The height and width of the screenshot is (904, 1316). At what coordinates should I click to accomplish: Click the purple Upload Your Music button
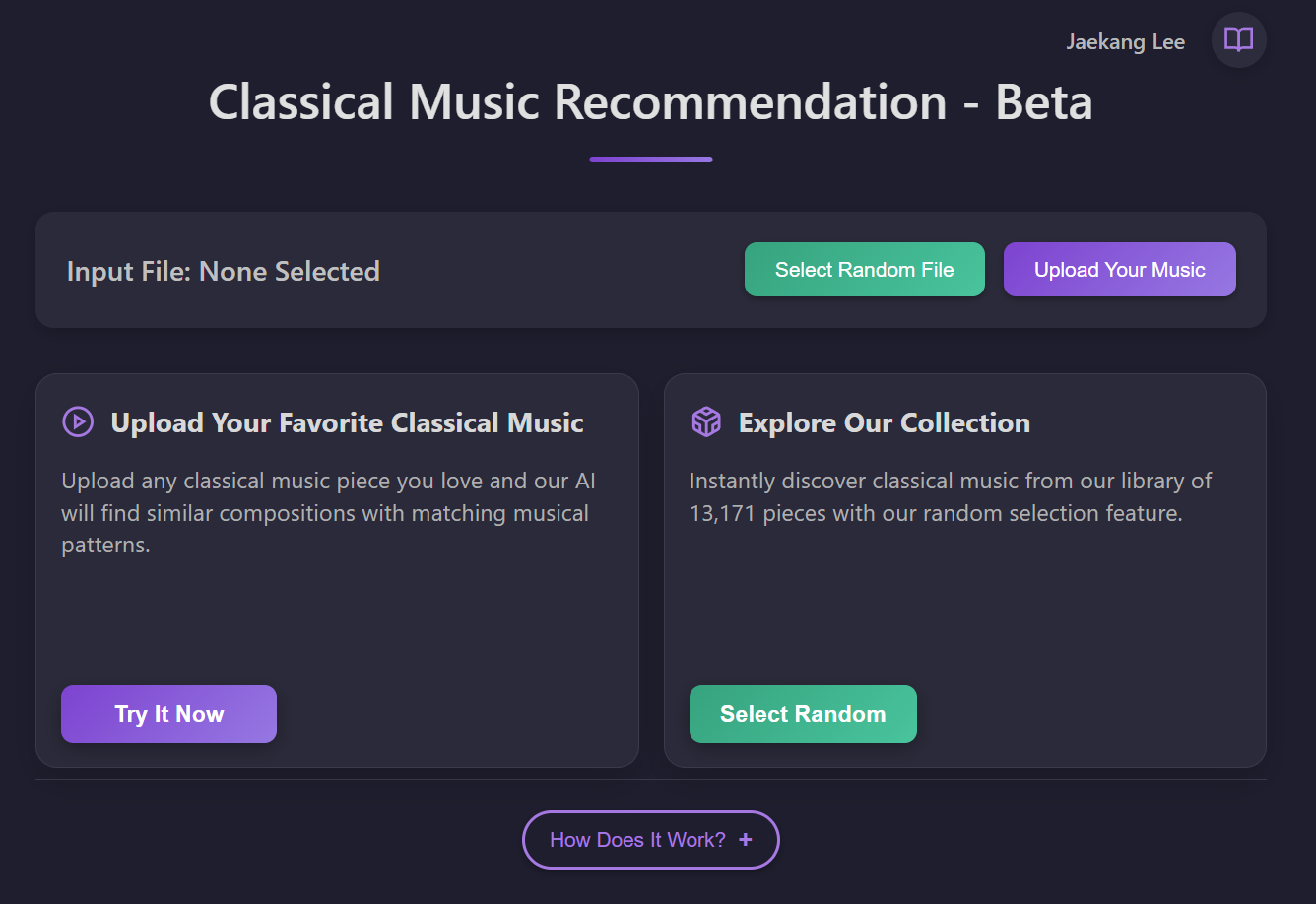1120,269
